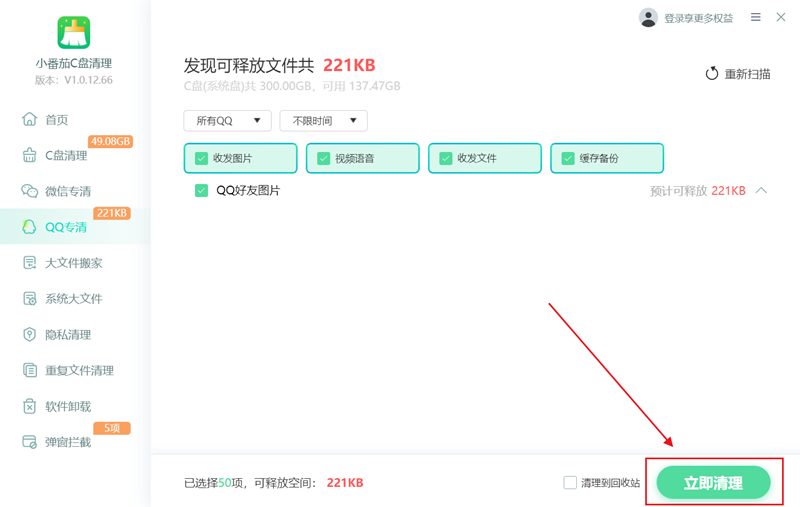
Task: Click the 重新扫描 link
Action: coord(747,74)
